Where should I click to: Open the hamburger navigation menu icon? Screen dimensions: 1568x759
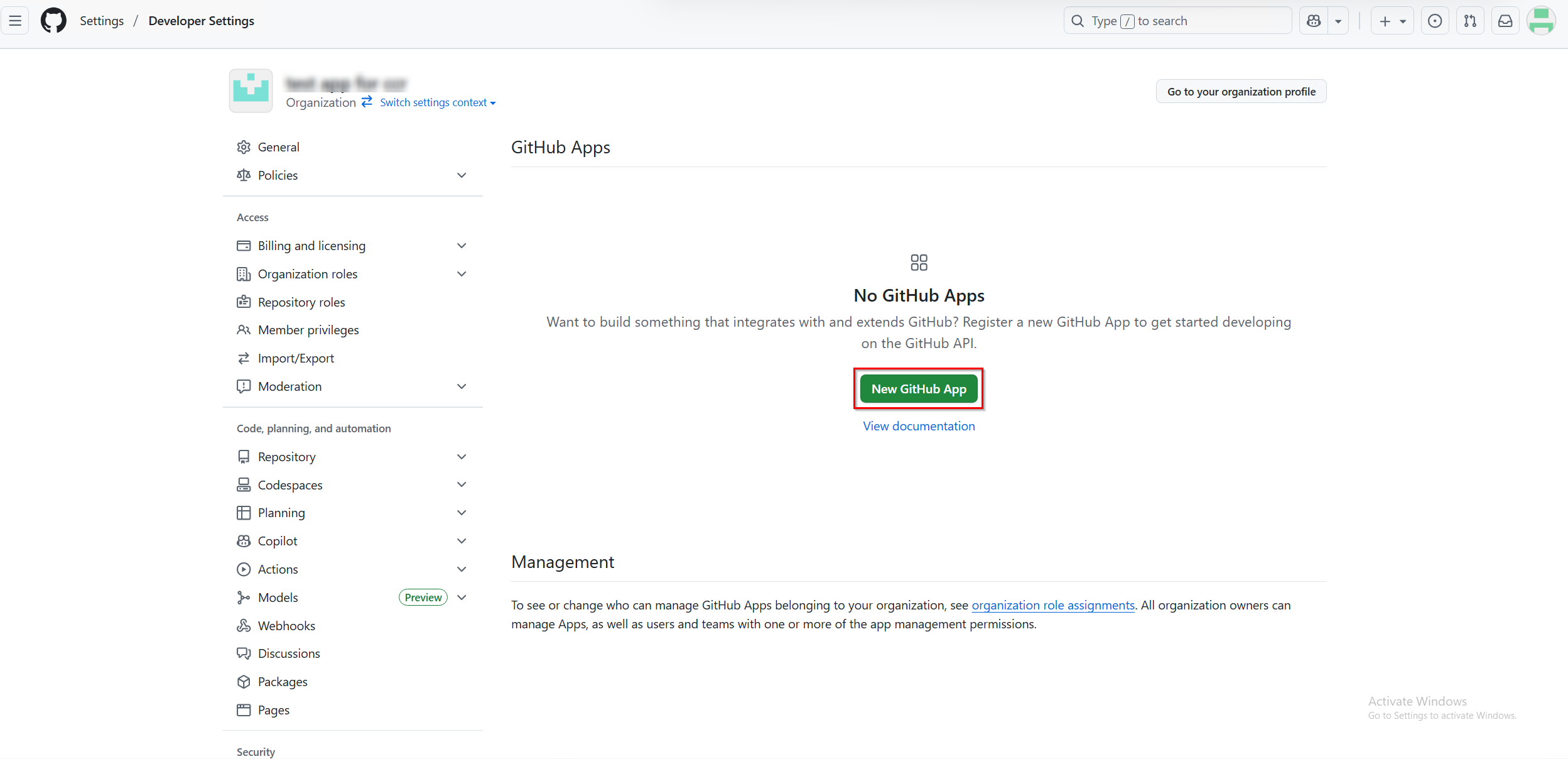point(14,20)
